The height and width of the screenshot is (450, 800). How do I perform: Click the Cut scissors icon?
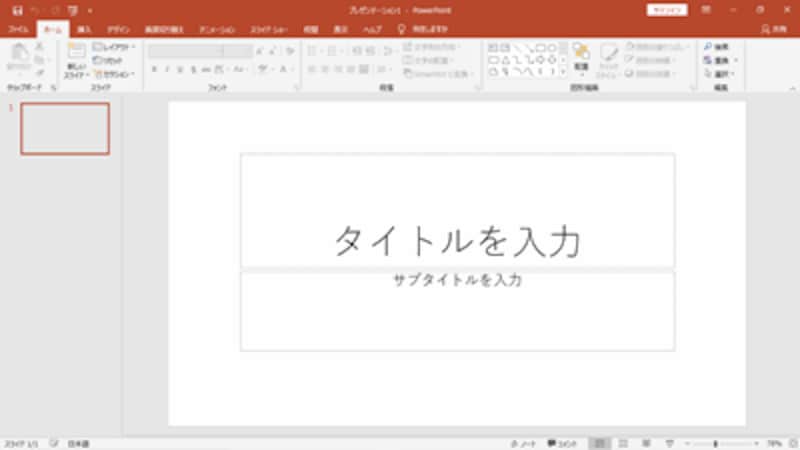point(39,47)
